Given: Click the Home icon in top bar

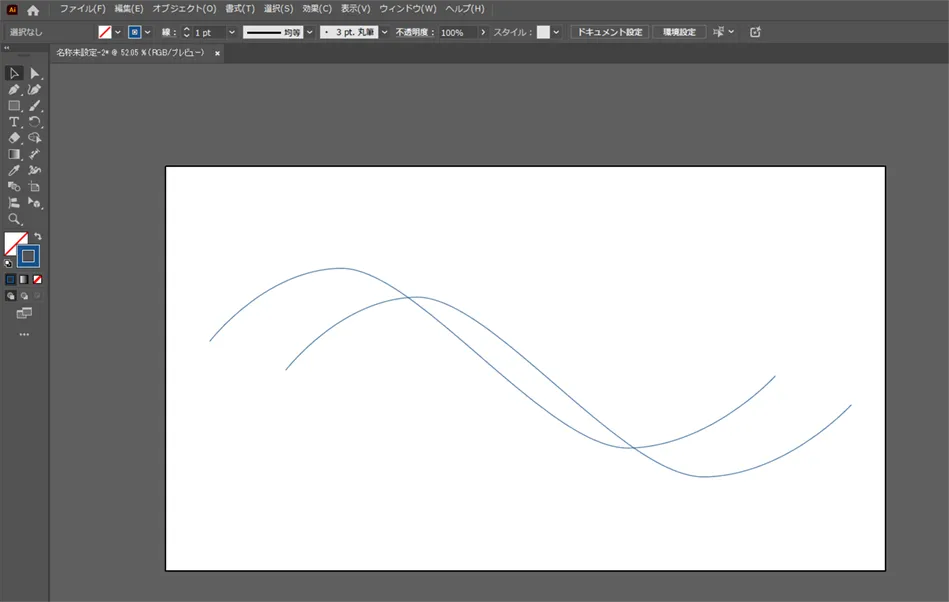Looking at the screenshot, I should click(33, 9).
